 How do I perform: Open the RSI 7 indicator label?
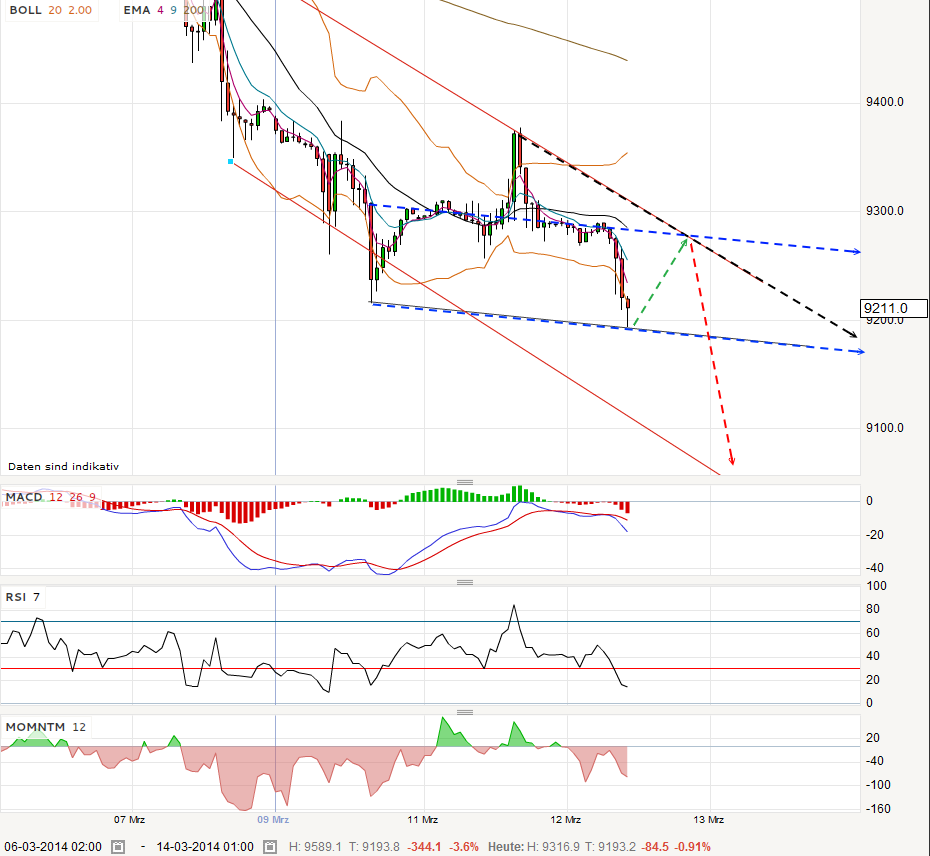(x=23, y=597)
